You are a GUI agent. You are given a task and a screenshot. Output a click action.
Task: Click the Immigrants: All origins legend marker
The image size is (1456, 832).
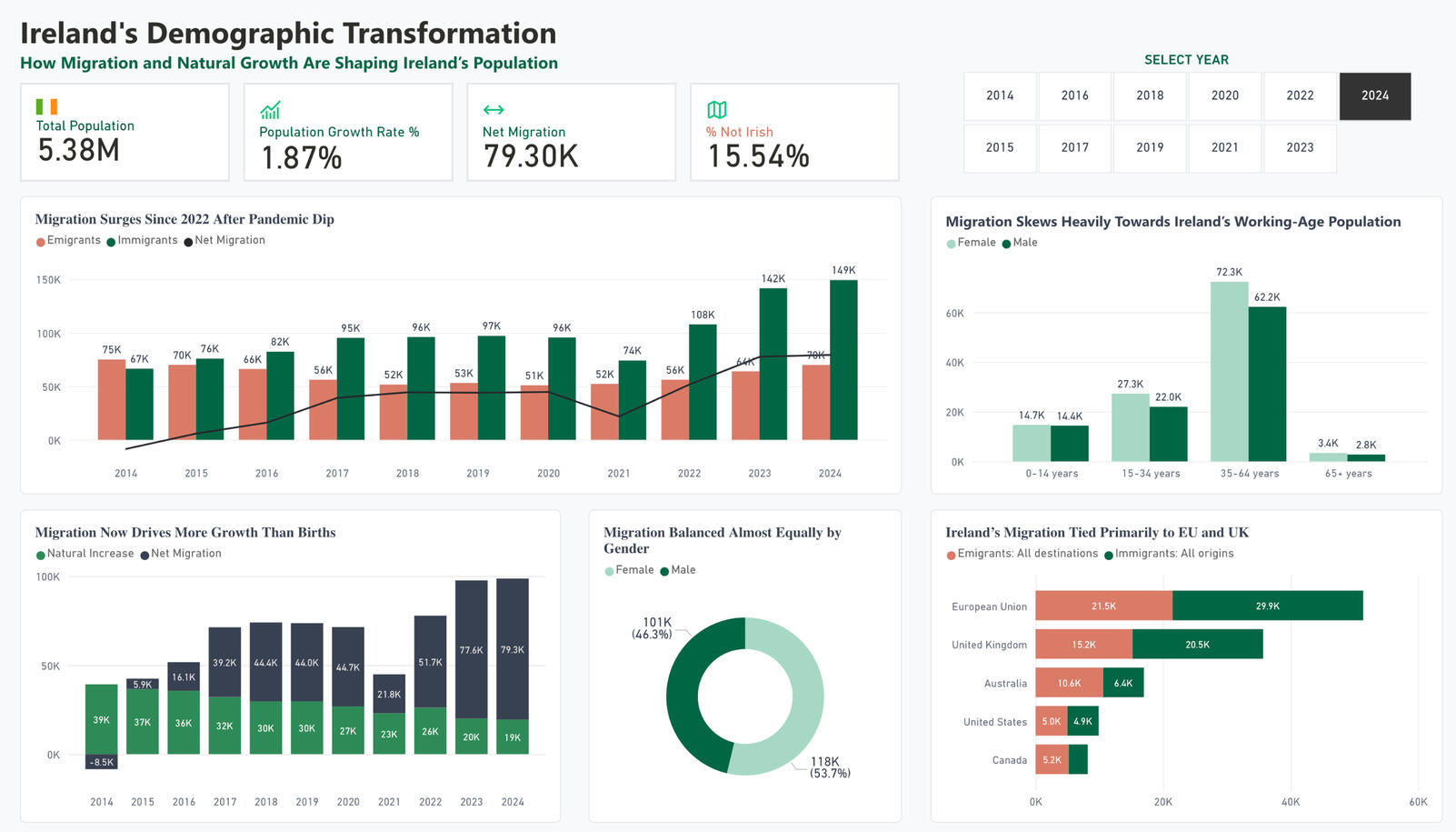1109,555
